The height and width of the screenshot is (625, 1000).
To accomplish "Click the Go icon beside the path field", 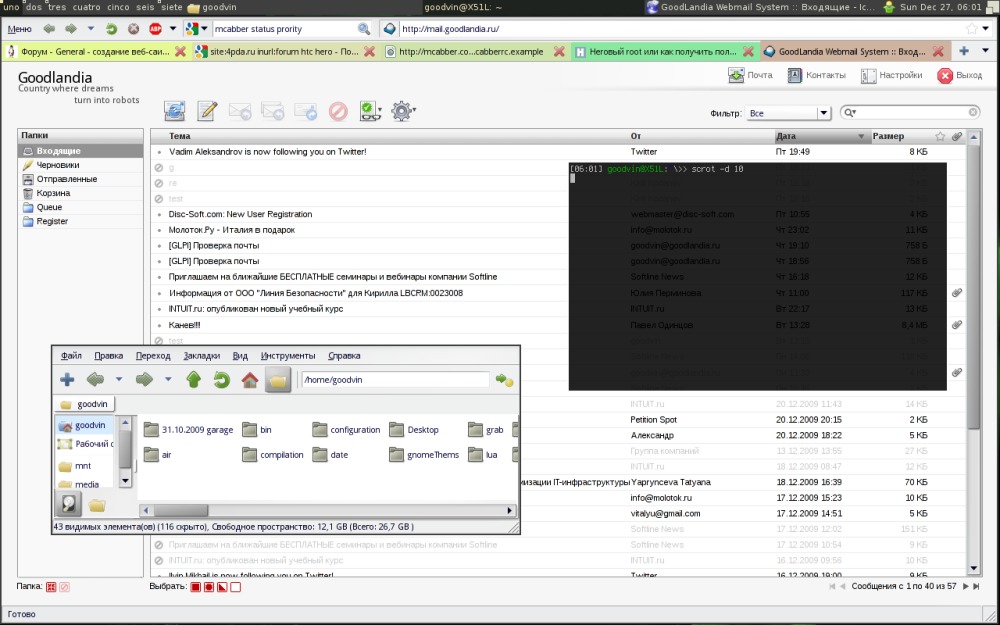I will click(504, 380).
